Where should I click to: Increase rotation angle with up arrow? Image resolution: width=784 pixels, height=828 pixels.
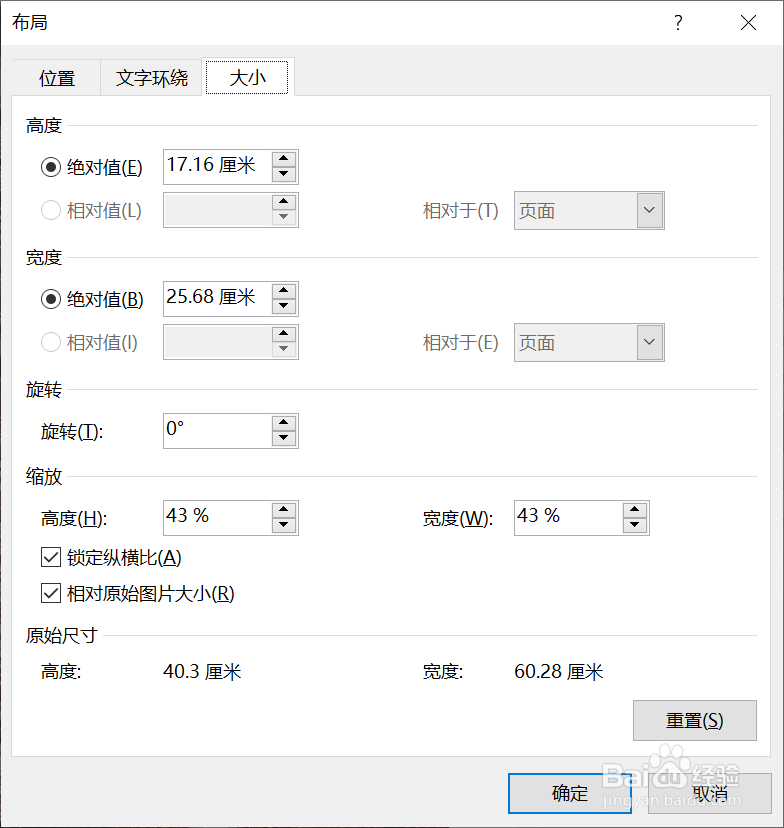pos(284,422)
